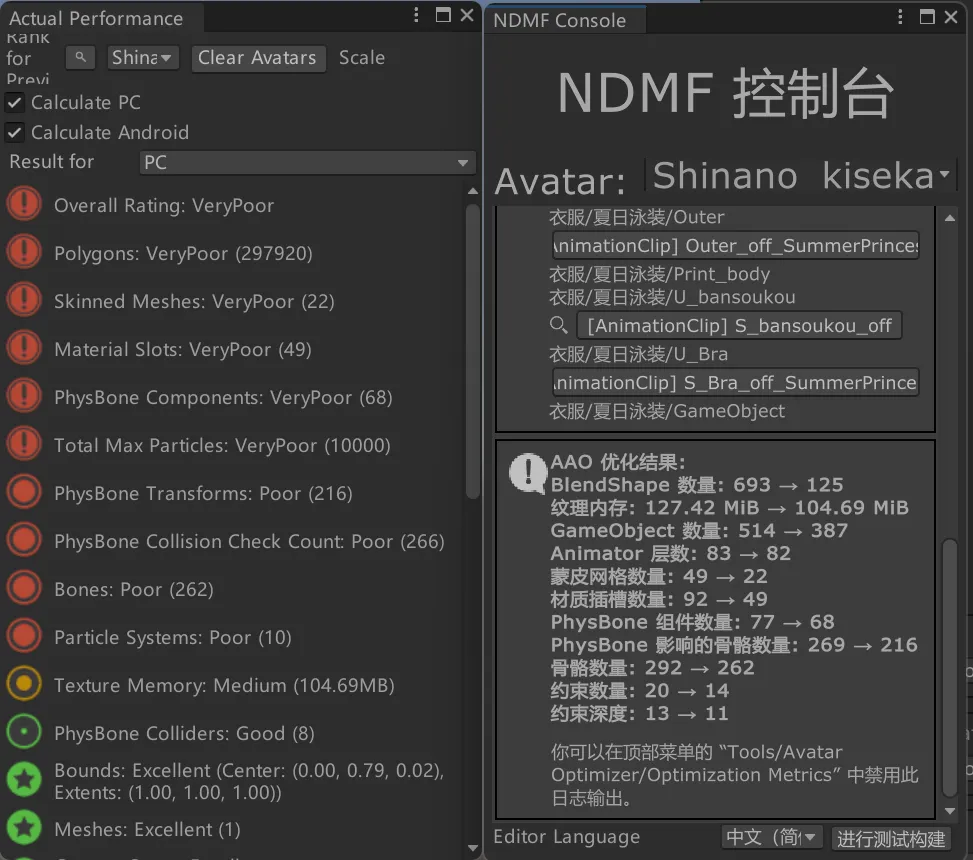
Task: Click the 衣服/夏日泳装/Outer path text
Action: [637, 217]
